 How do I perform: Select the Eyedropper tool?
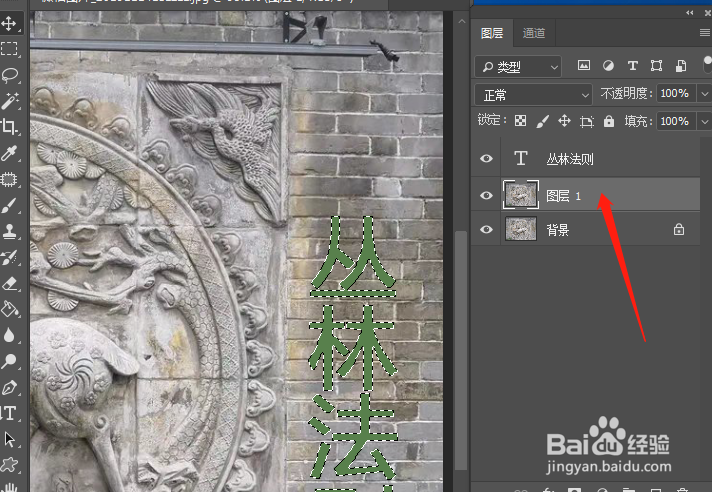point(9,153)
